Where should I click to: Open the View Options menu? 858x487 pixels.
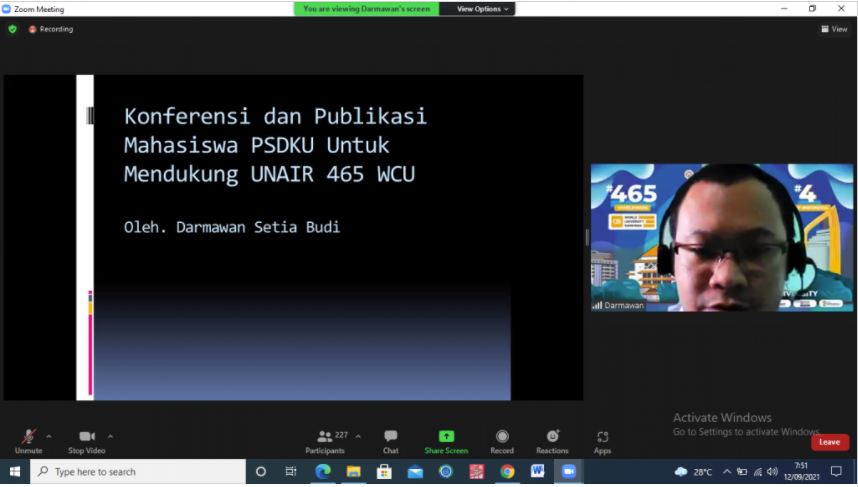[x=484, y=9]
